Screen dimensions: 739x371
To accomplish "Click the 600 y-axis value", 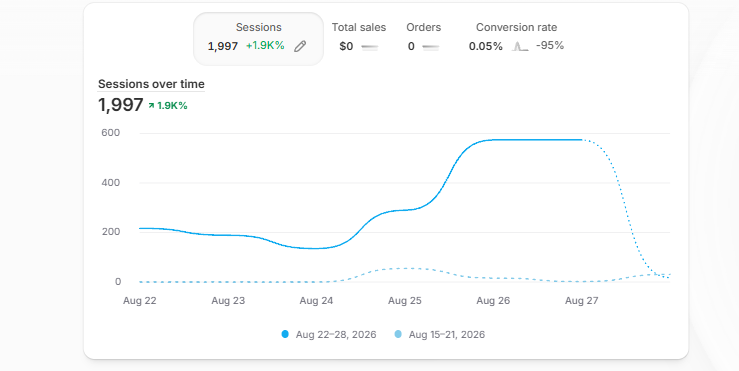I will (111, 133).
